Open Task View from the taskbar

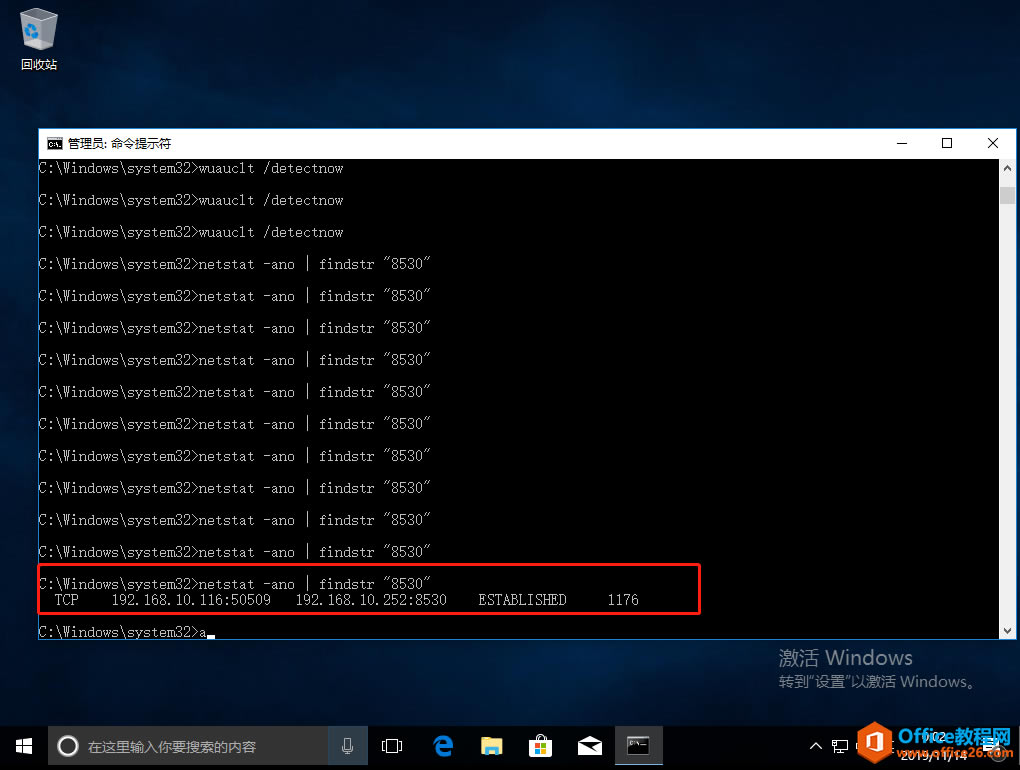pyautogui.click(x=392, y=747)
